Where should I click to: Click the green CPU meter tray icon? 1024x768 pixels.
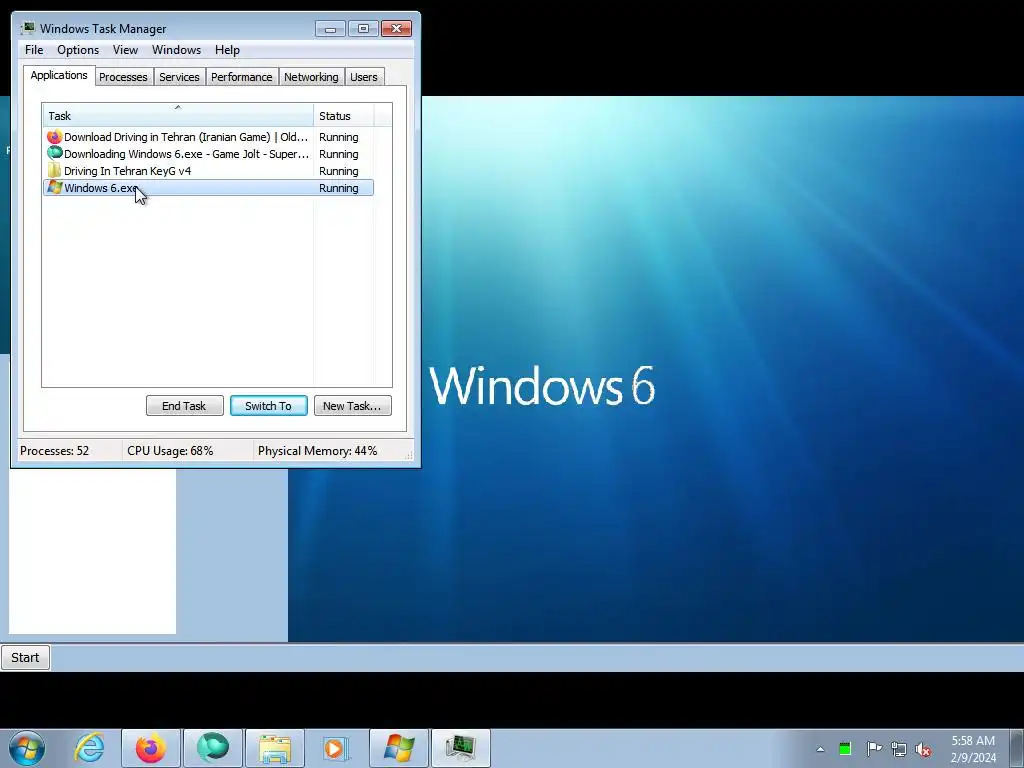tap(845, 748)
